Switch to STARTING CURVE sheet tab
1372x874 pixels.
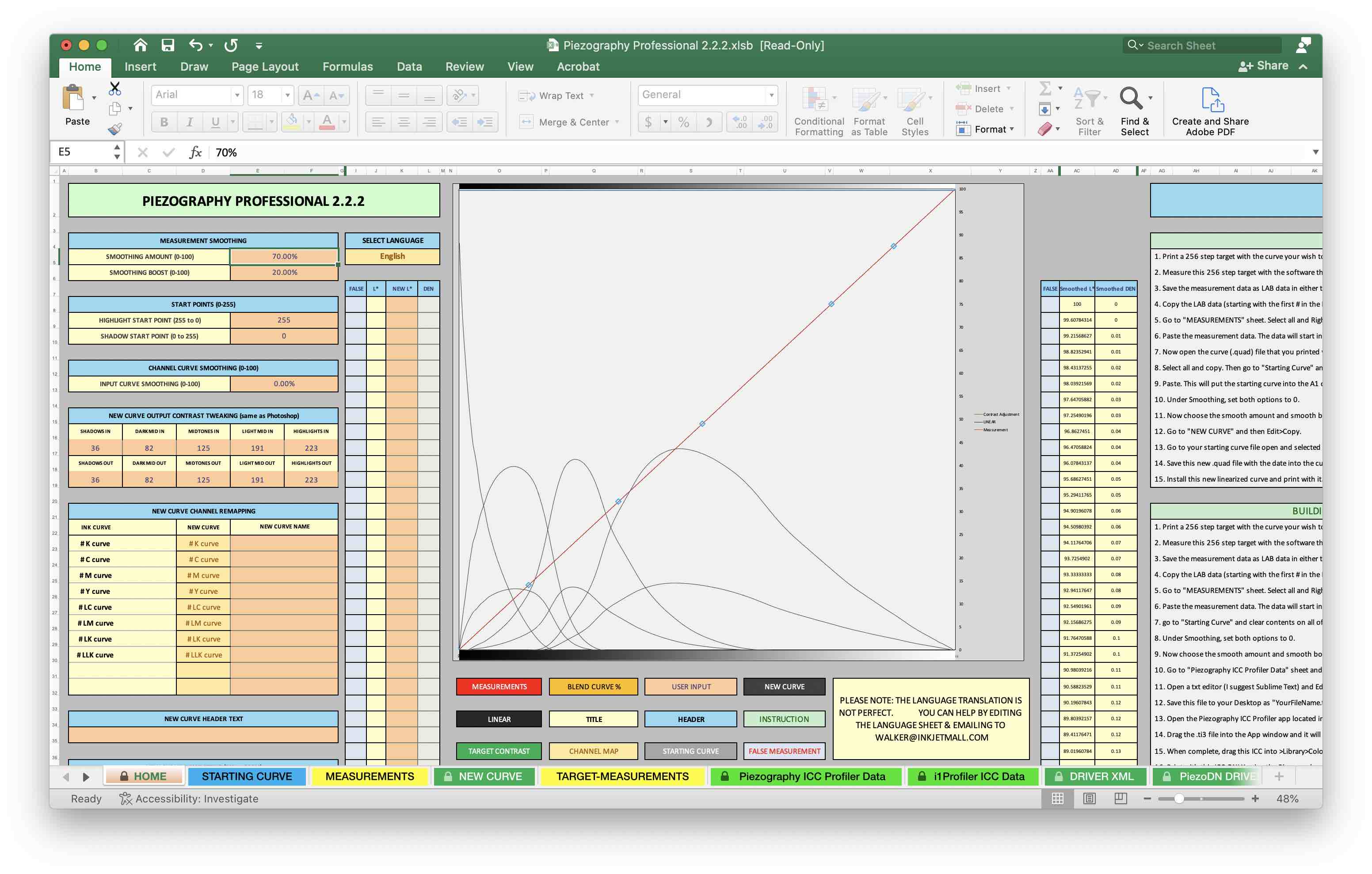pos(246,776)
